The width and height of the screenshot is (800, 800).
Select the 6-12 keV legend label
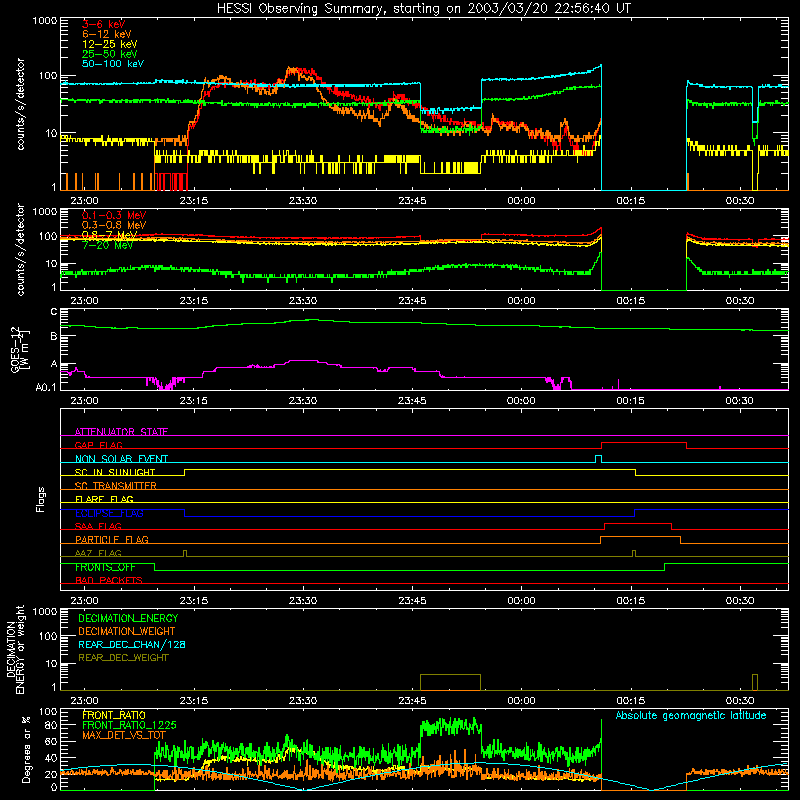[x=107, y=34]
